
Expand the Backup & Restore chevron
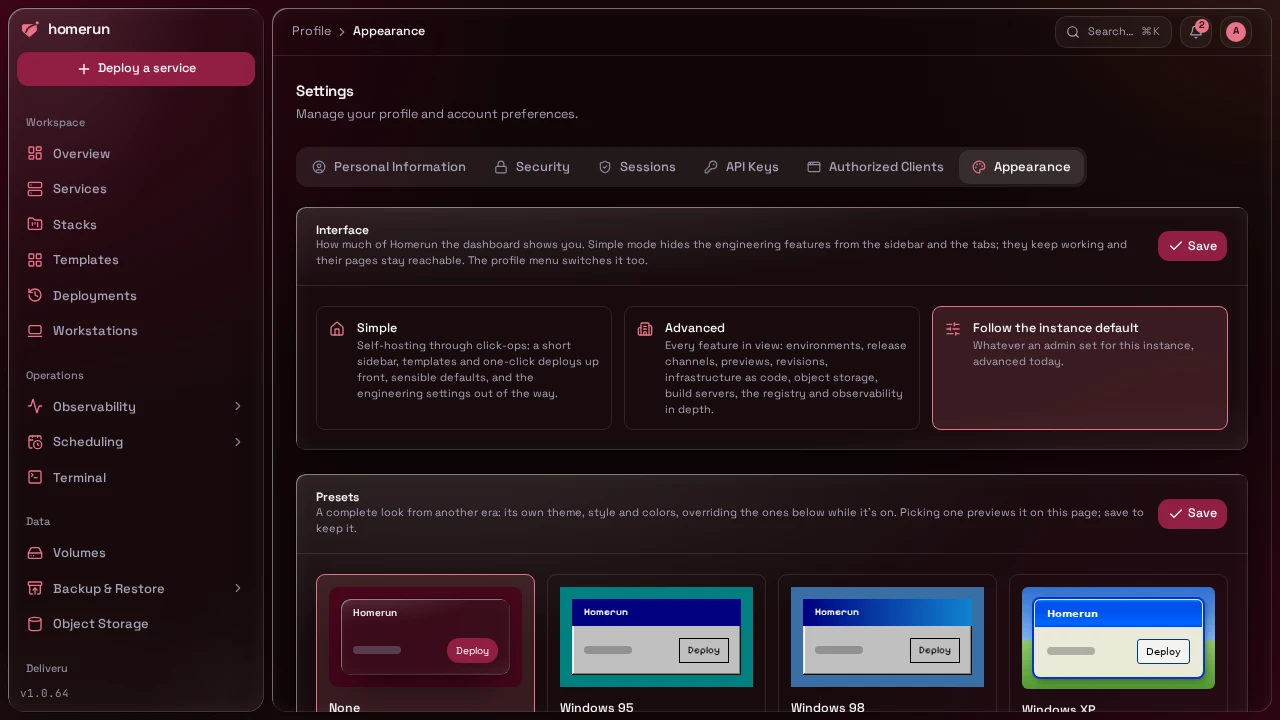coord(238,588)
